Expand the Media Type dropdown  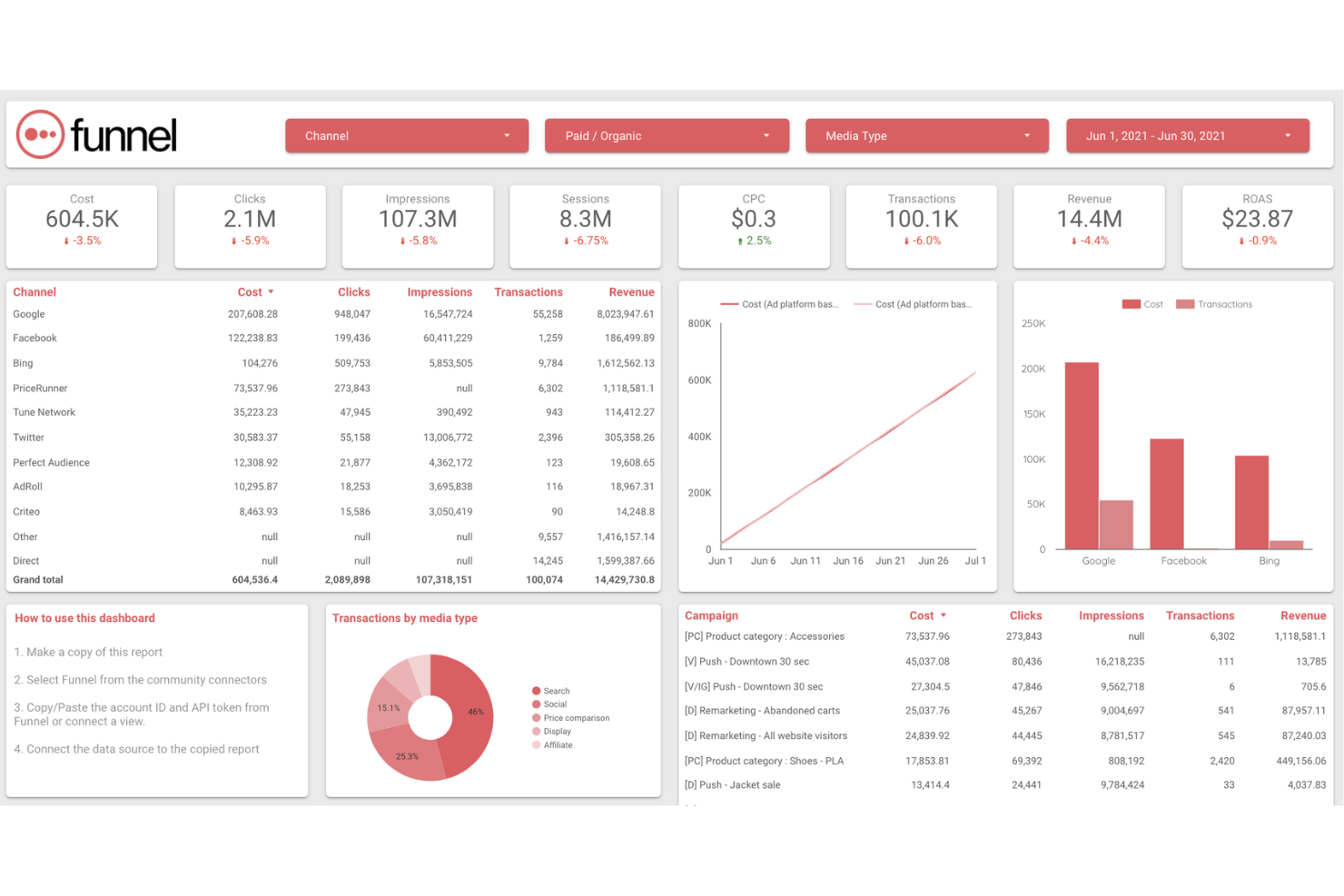pyautogui.click(x=927, y=136)
